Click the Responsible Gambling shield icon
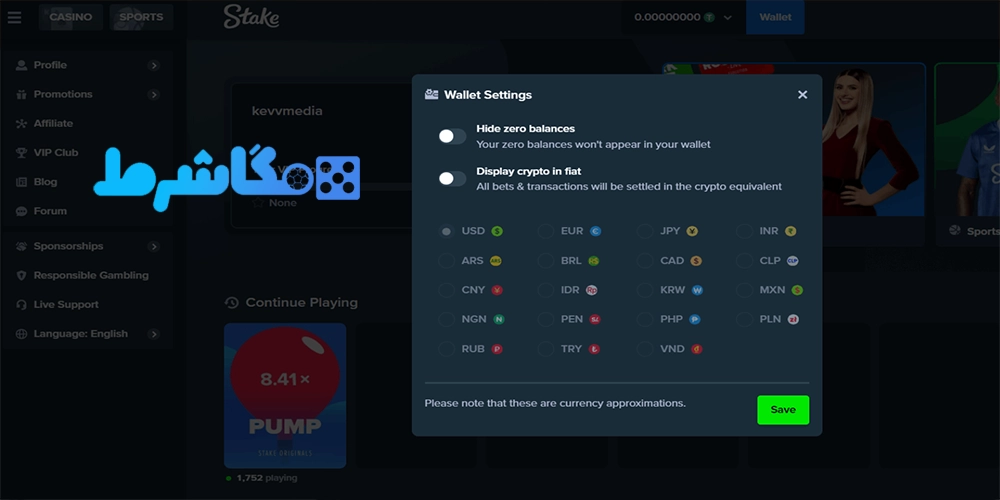The height and width of the screenshot is (500, 1000). [22, 276]
